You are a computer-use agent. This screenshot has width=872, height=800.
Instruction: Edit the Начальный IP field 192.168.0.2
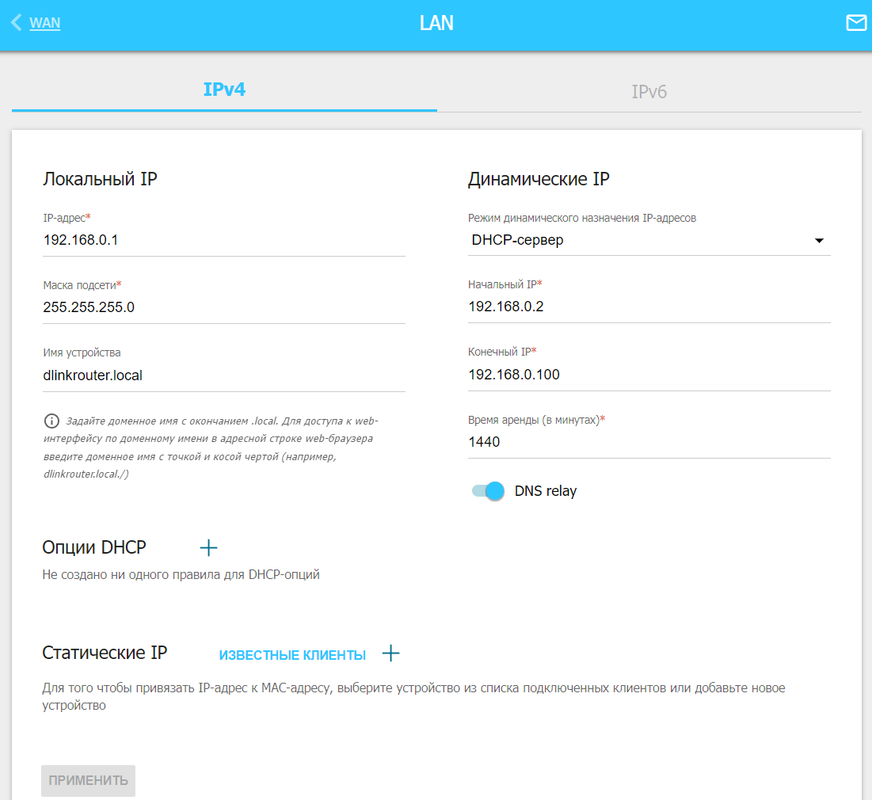point(649,306)
